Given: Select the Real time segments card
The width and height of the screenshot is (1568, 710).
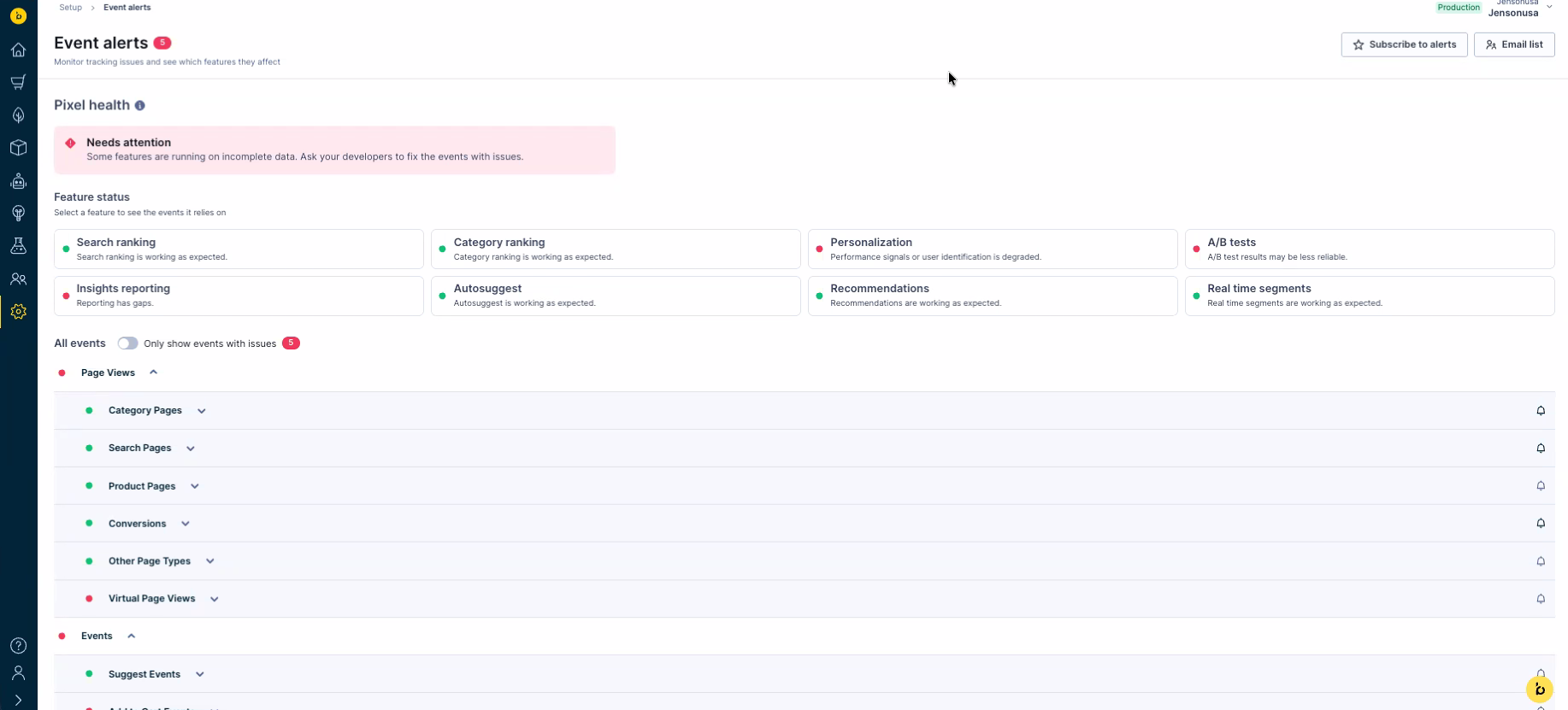Looking at the screenshot, I should click(1370, 296).
